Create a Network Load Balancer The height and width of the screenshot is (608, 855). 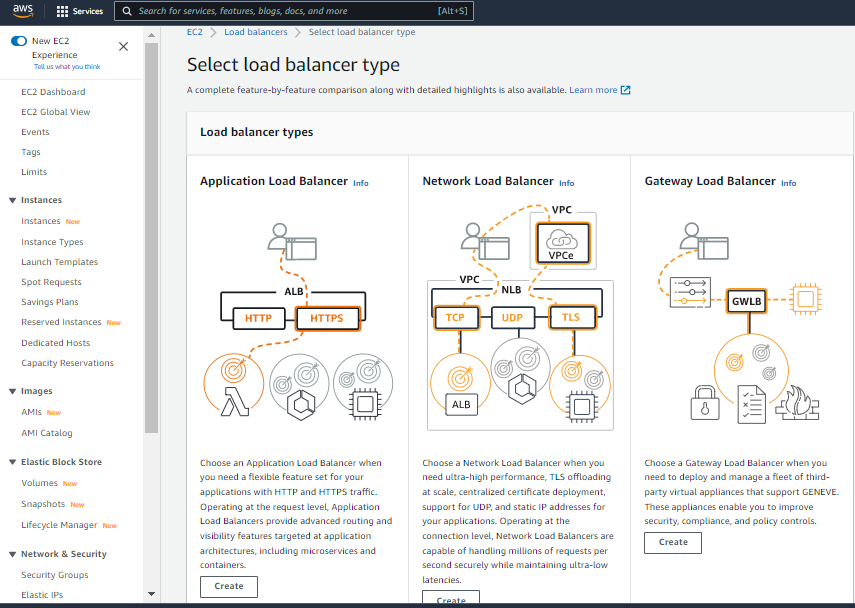click(451, 599)
